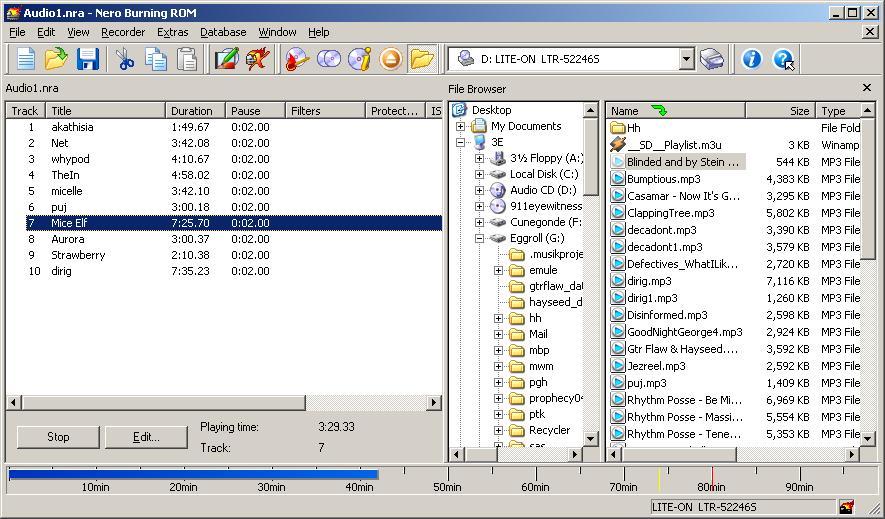Open the Extras menu
885x519 pixels.
(172, 32)
